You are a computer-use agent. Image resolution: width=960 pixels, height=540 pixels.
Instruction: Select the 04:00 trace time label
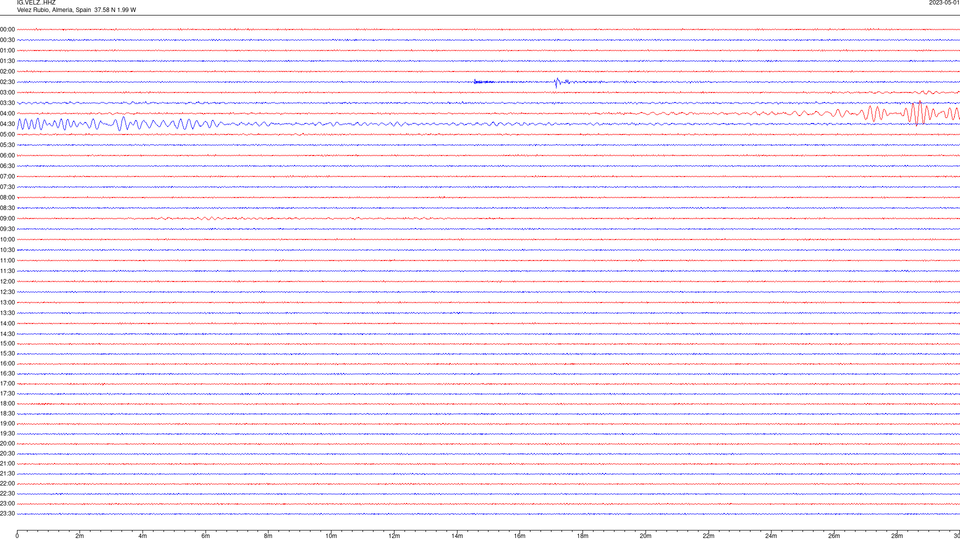point(7,113)
